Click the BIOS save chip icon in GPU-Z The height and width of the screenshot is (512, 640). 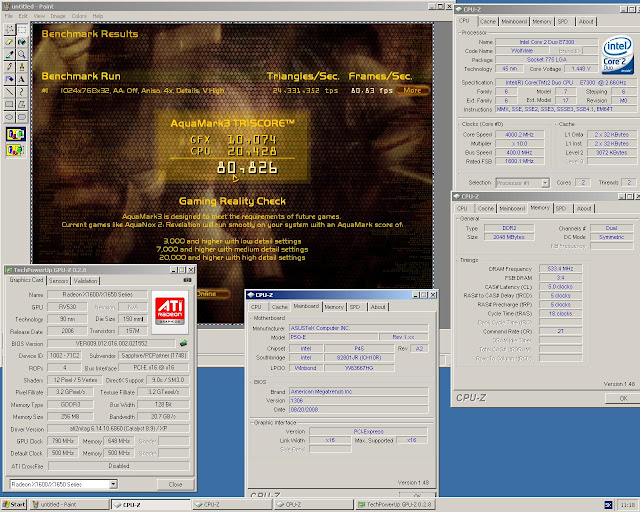[184, 343]
